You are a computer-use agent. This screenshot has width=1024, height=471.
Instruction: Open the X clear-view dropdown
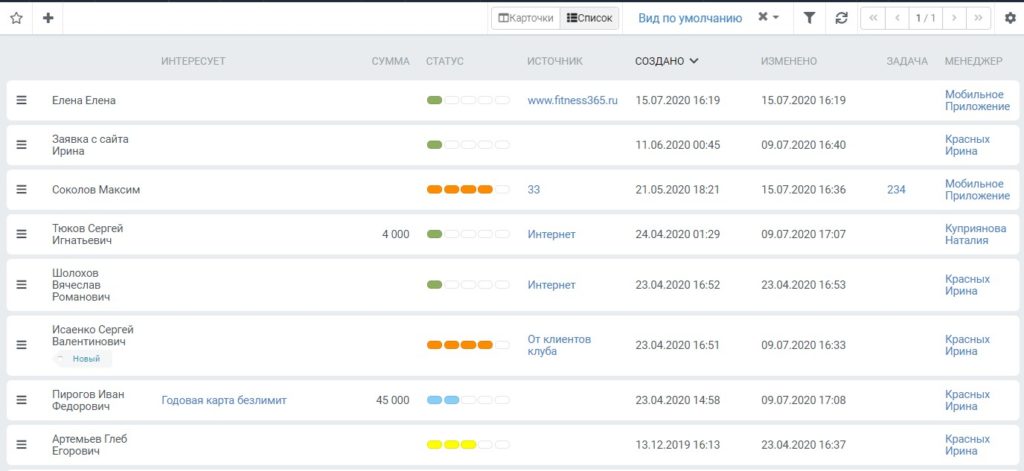coord(769,18)
